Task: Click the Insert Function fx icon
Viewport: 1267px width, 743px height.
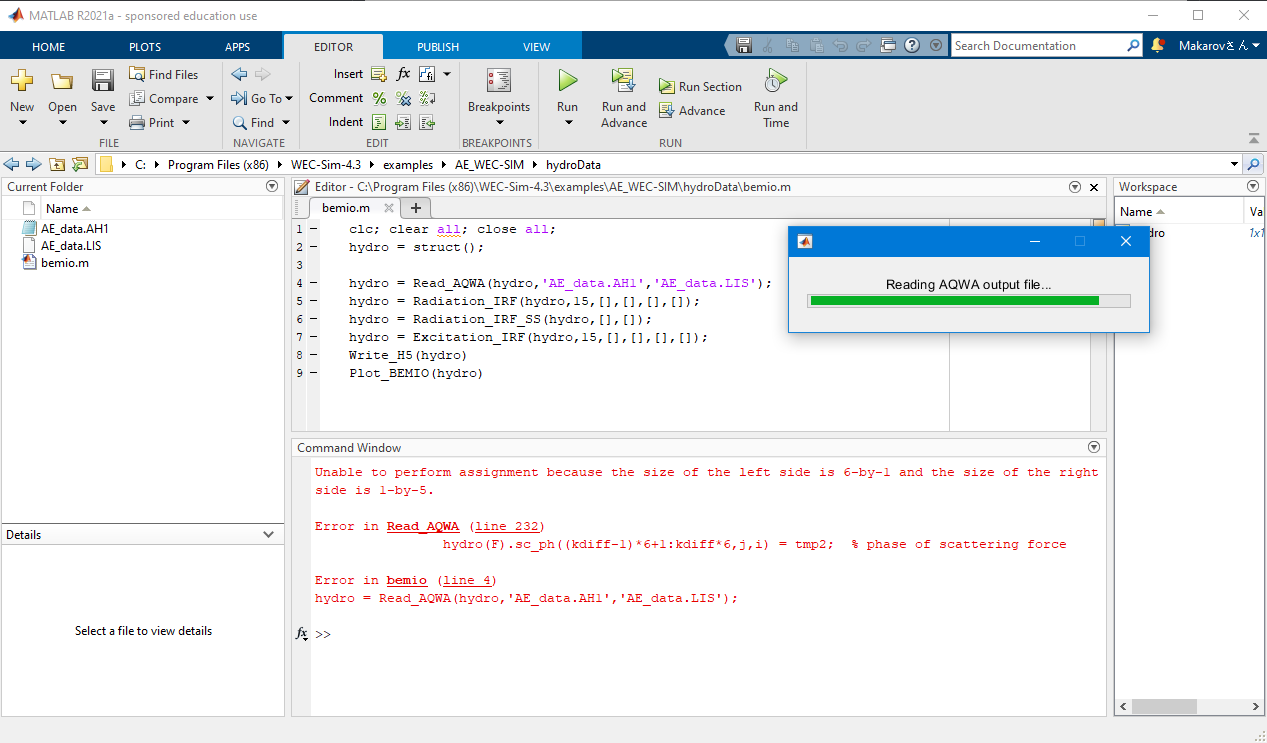Action: pos(403,73)
